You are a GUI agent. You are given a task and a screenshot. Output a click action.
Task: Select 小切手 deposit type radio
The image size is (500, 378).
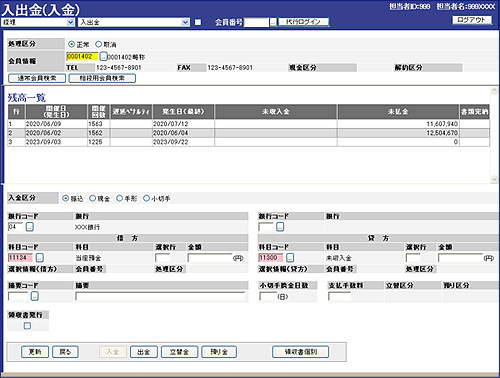(146, 198)
